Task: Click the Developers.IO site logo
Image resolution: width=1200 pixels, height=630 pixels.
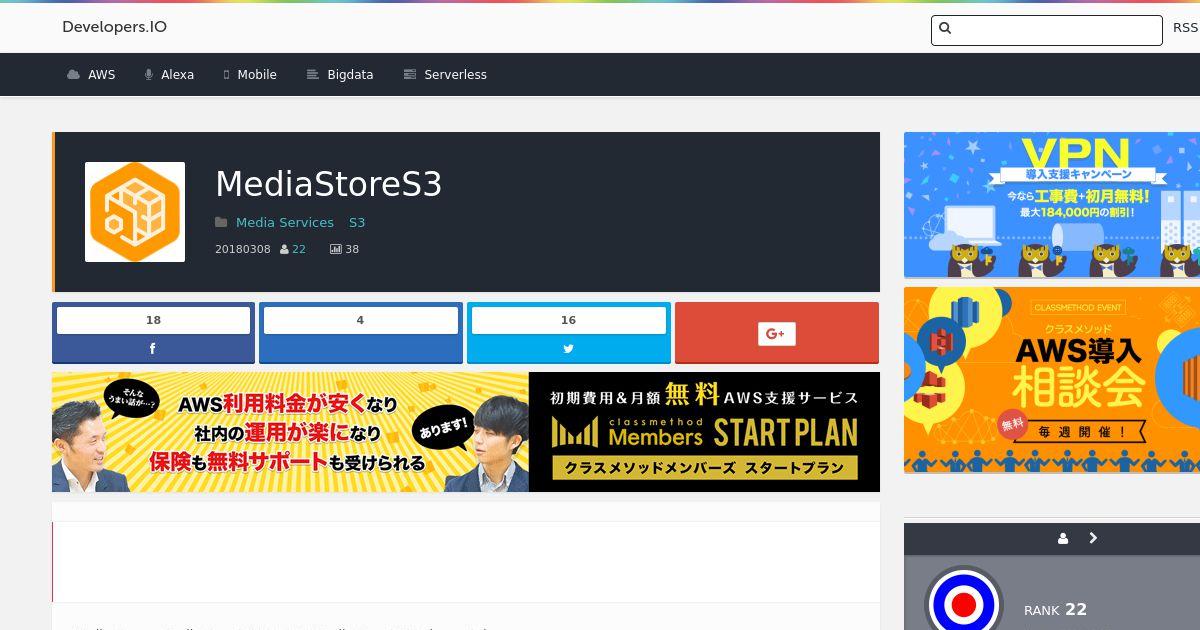Action: click(x=114, y=27)
